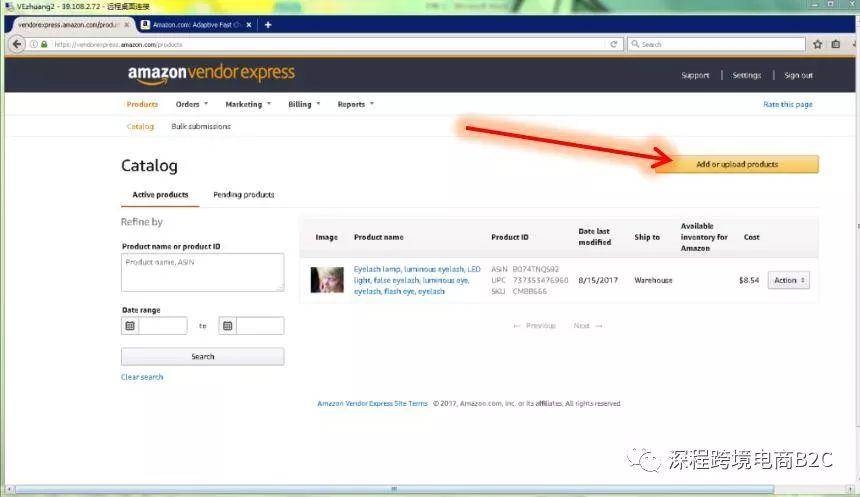Go back with the browser back arrow
This screenshot has width=860, height=497.
pyautogui.click(x=17, y=44)
